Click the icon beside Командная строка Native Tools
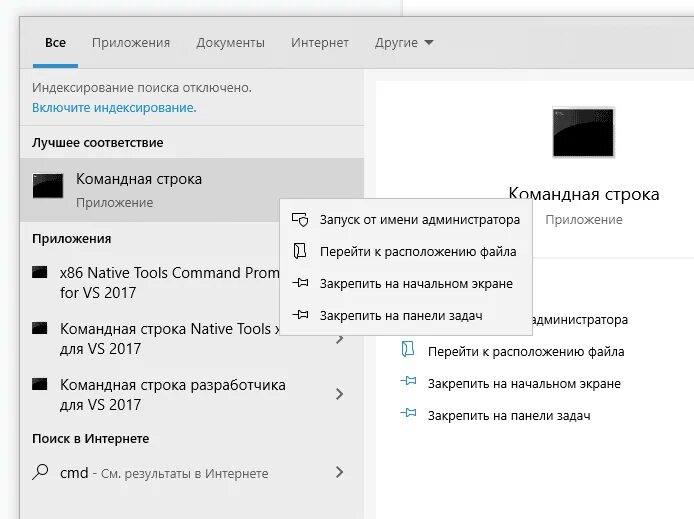 (40, 328)
